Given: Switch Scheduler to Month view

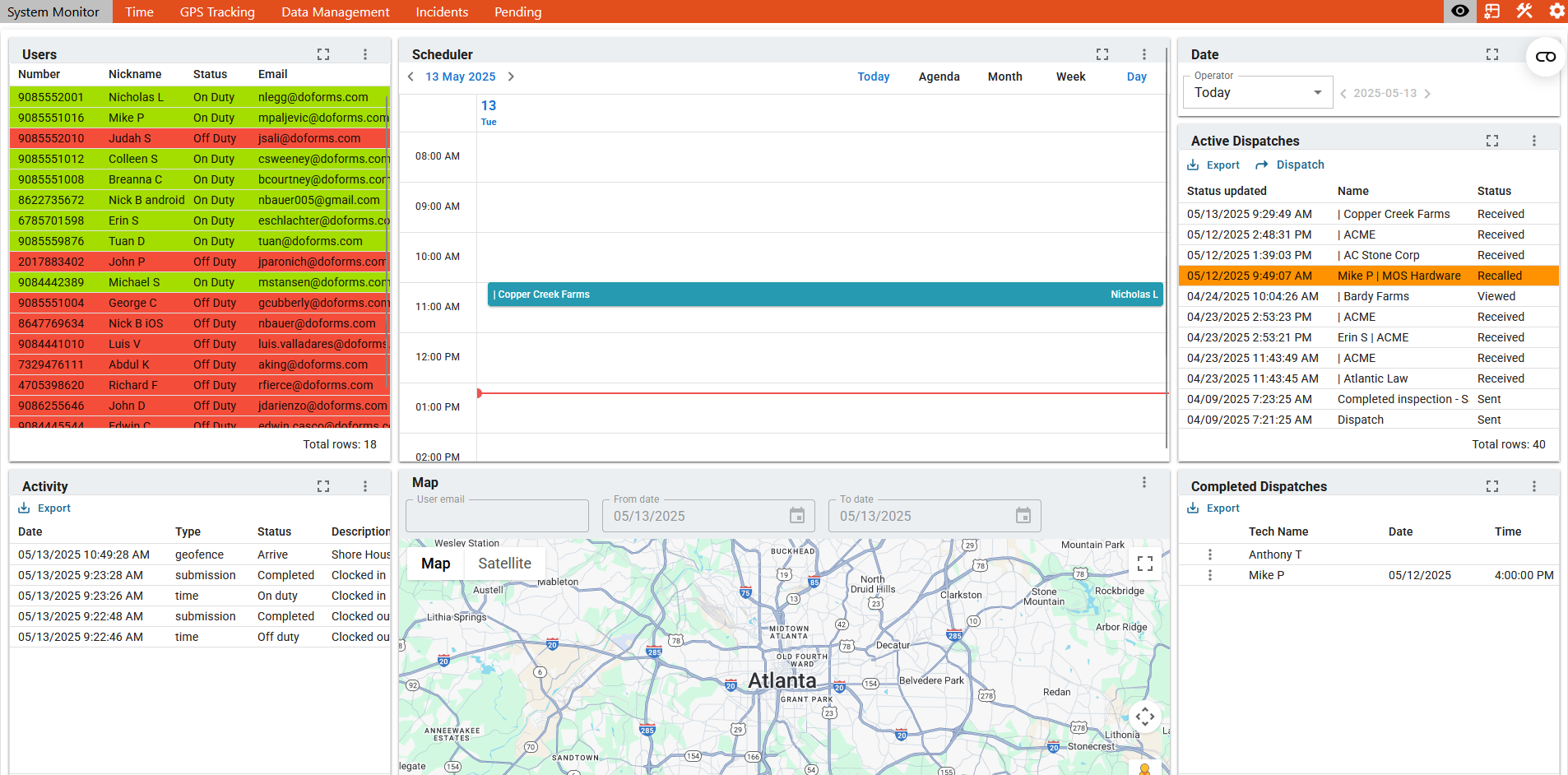Looking at the screenshot, I should pyautogui.click(x=1005, y=77).
